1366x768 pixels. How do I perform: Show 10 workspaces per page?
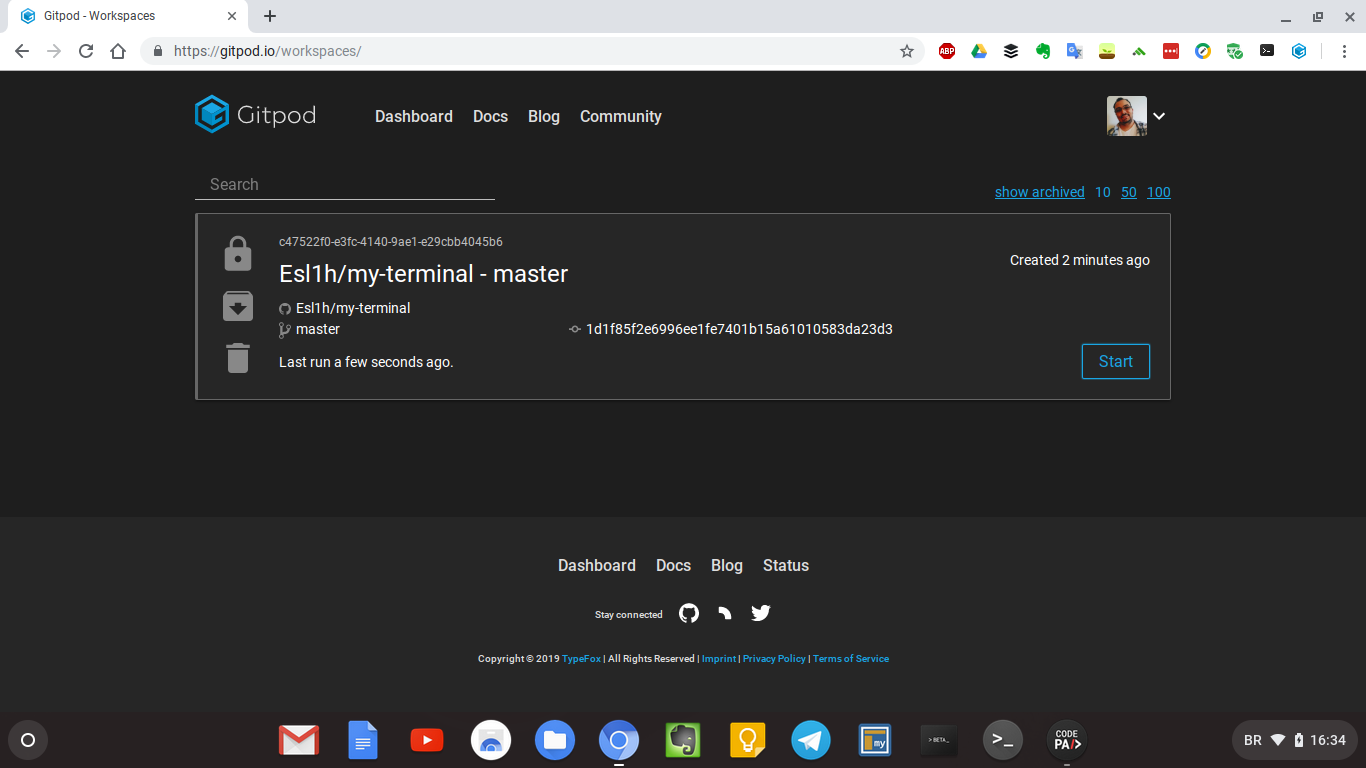pos(1102,192)
